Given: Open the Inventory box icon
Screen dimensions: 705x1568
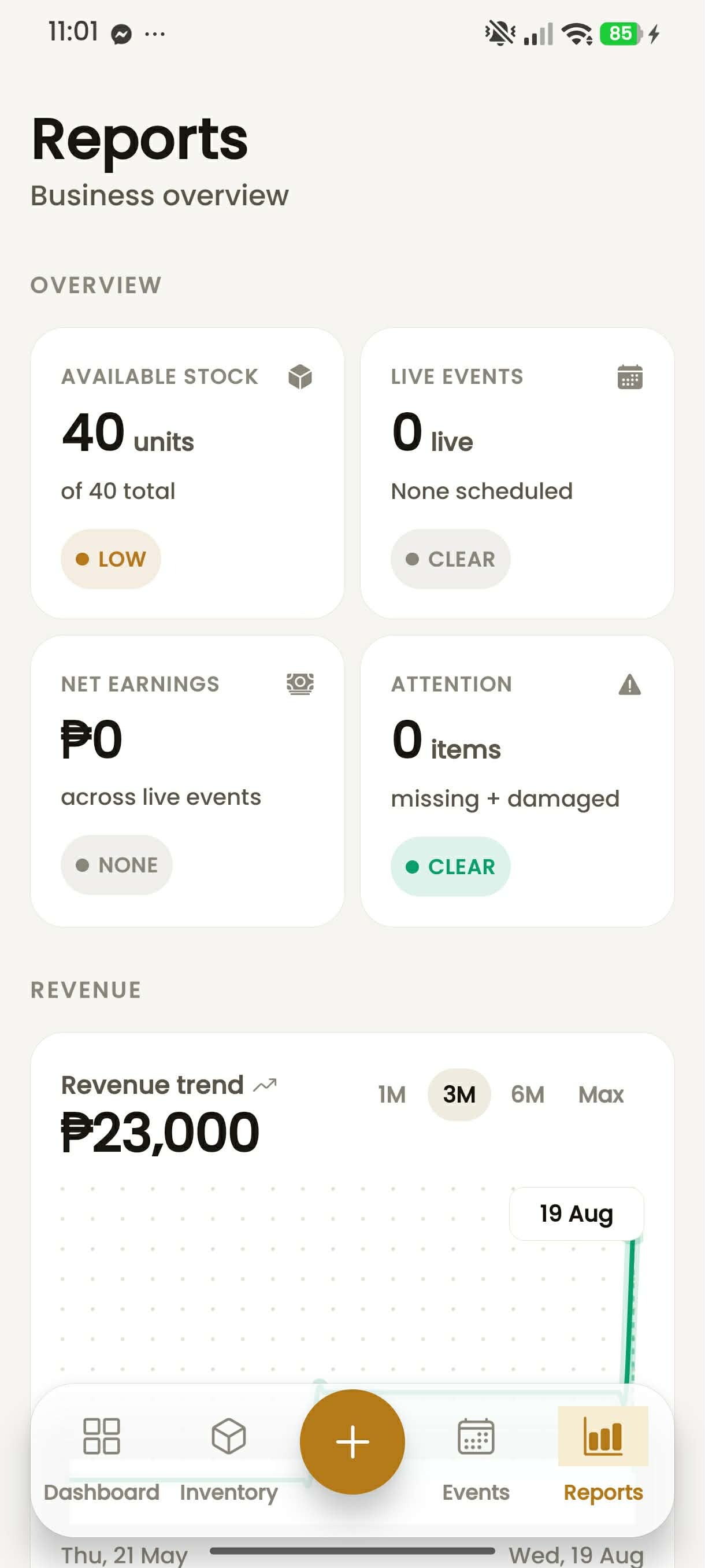Looking at the screenshot, I should coord(229,1436).
